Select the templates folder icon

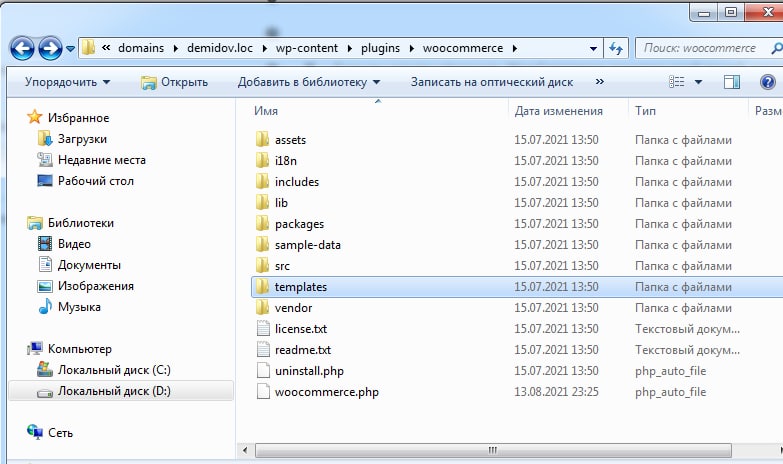point(262,286)
